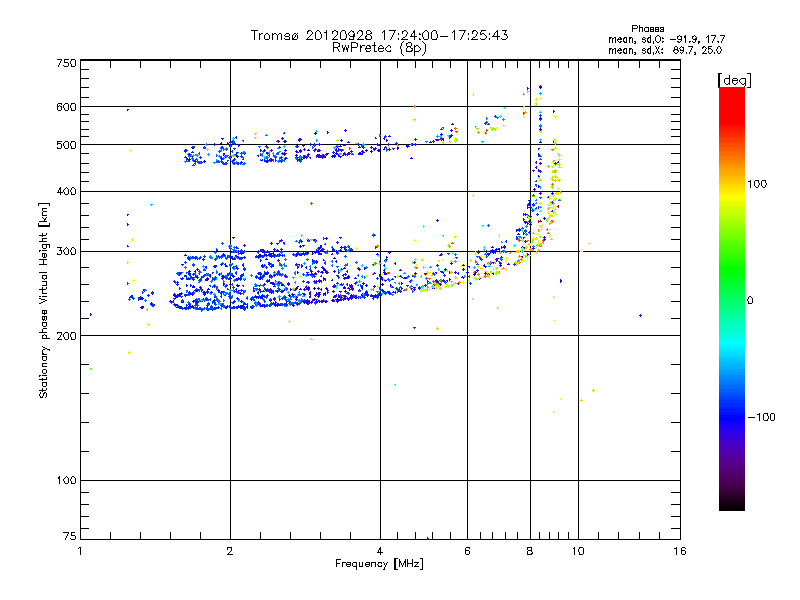Click the rainbow phase colorbar

[732, 299]
